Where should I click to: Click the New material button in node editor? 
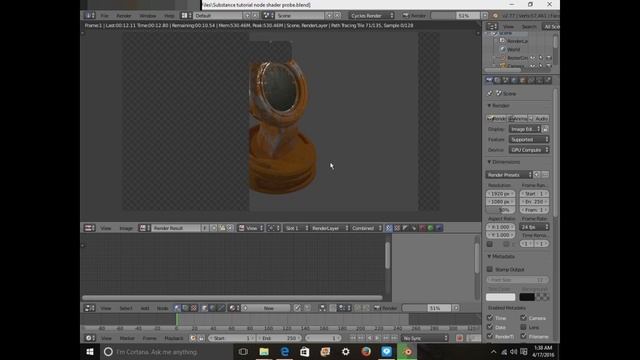tap(266, 308)
